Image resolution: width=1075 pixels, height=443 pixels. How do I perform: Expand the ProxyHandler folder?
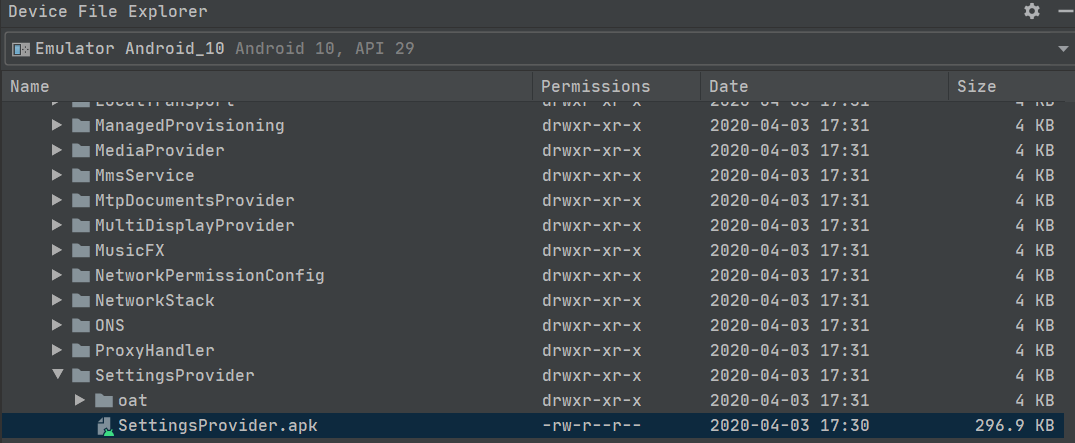pos(58,350)
